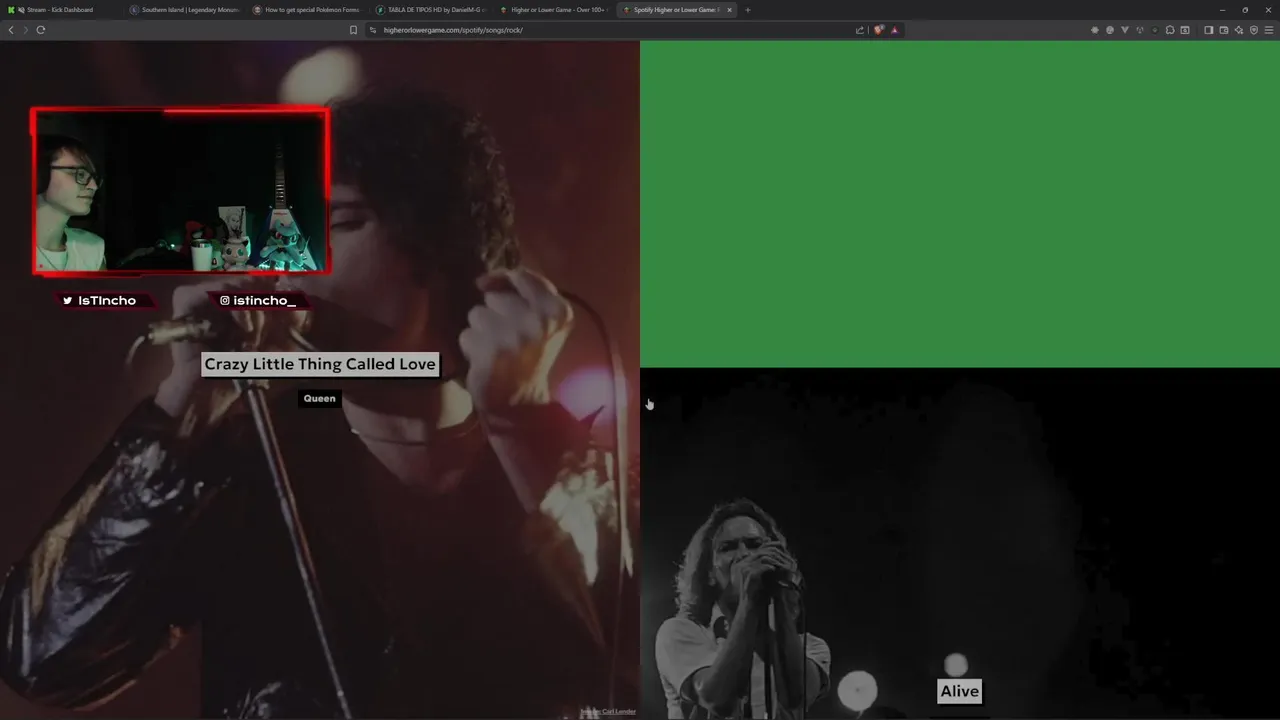Open the Brave Wallet icon
Screen dimensions: 1280x720
1224,30
